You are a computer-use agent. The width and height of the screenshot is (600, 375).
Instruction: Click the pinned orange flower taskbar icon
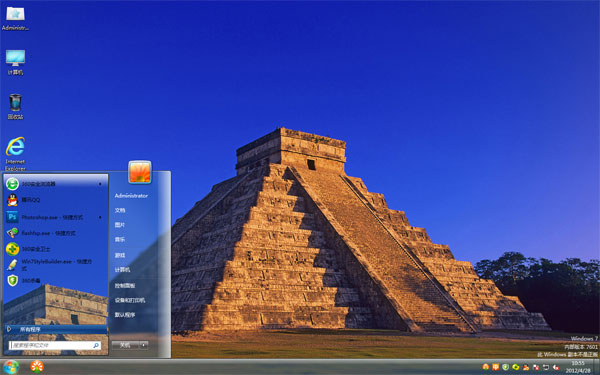point(37,367)
